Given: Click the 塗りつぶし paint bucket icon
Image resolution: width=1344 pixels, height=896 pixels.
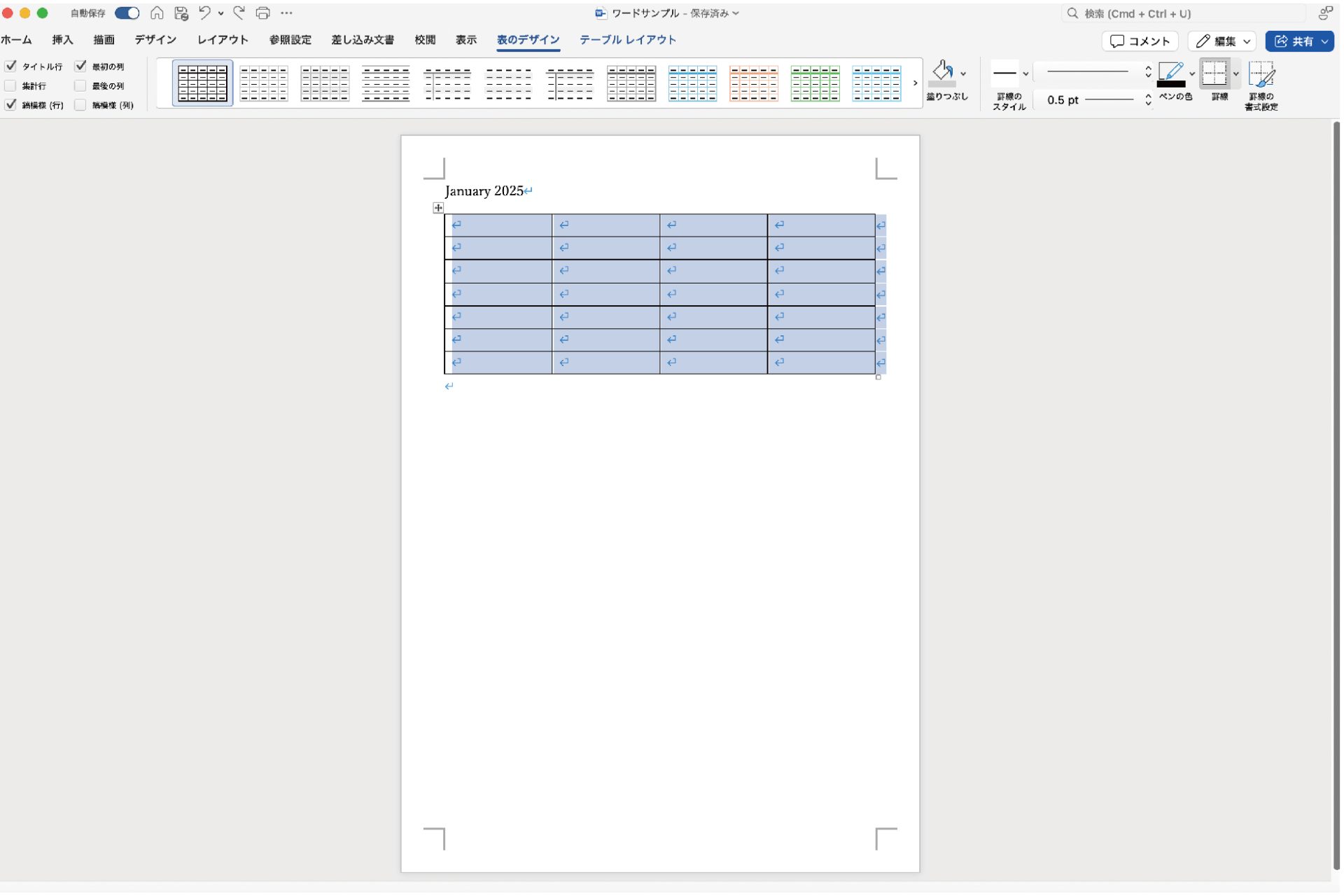Looking at the screenshot, I should click(942, 72).
